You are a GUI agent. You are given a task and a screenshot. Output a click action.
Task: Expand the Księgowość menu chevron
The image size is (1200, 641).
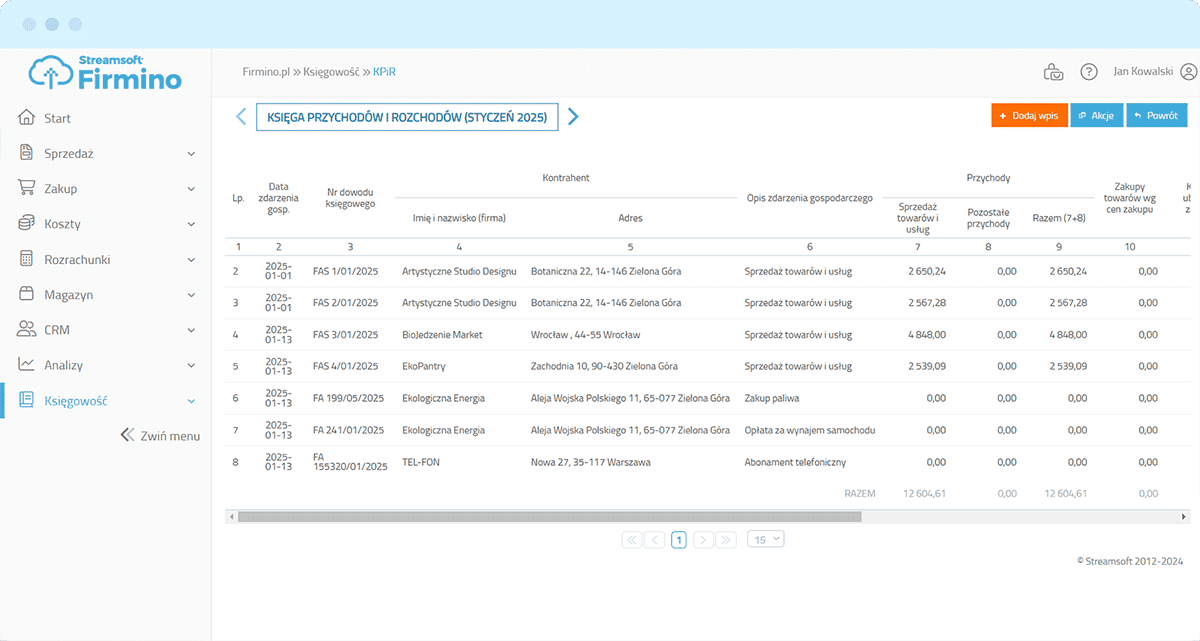coord(191,402)
